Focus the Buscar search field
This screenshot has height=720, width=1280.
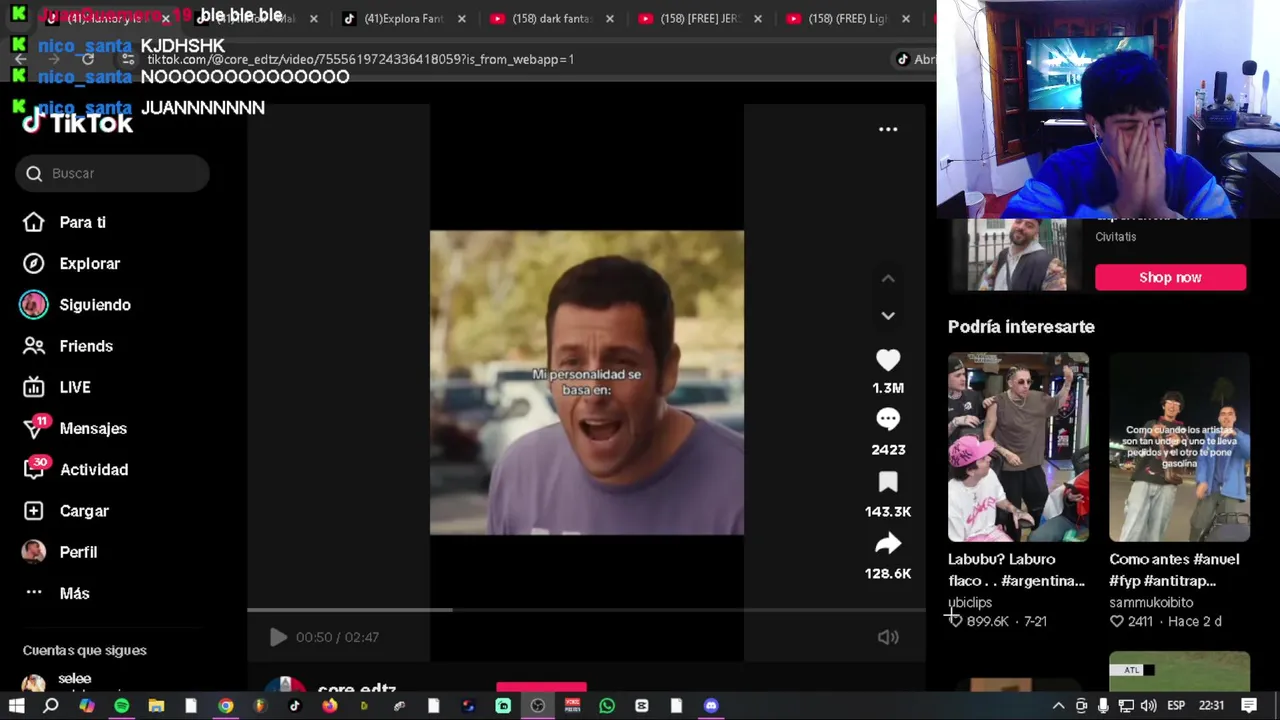click(112, 173)
